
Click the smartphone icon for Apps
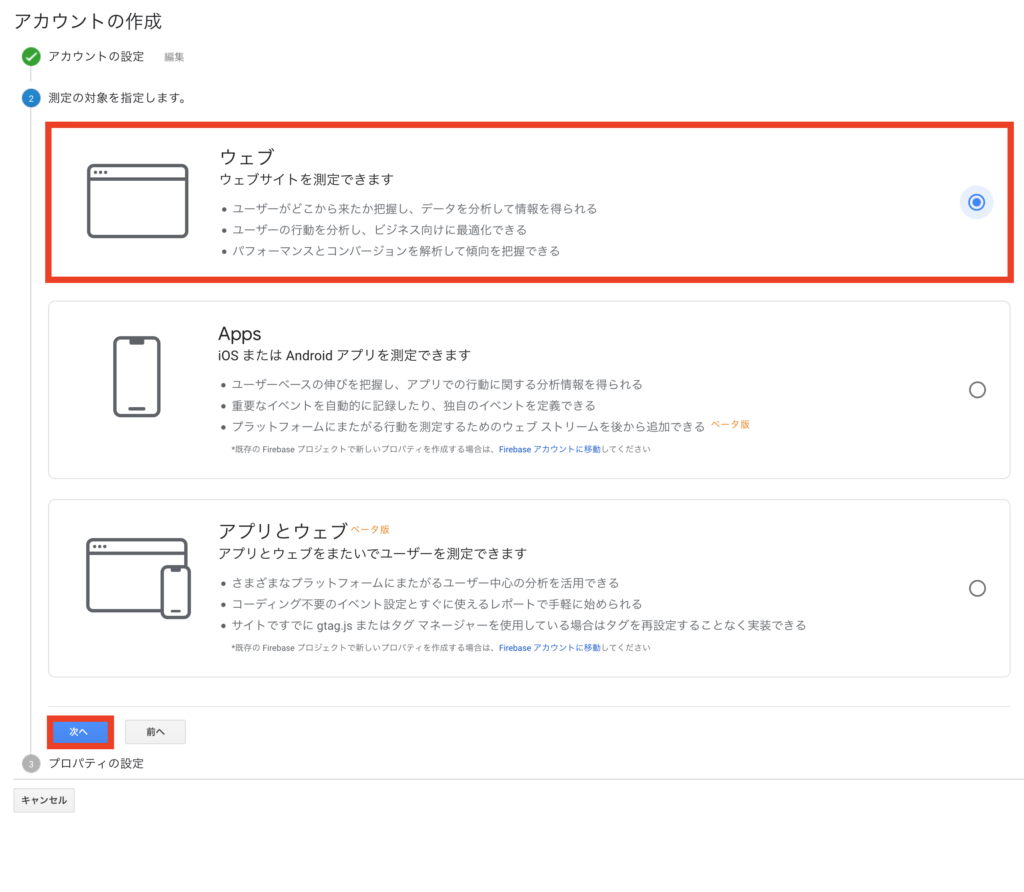click(136, 376)
